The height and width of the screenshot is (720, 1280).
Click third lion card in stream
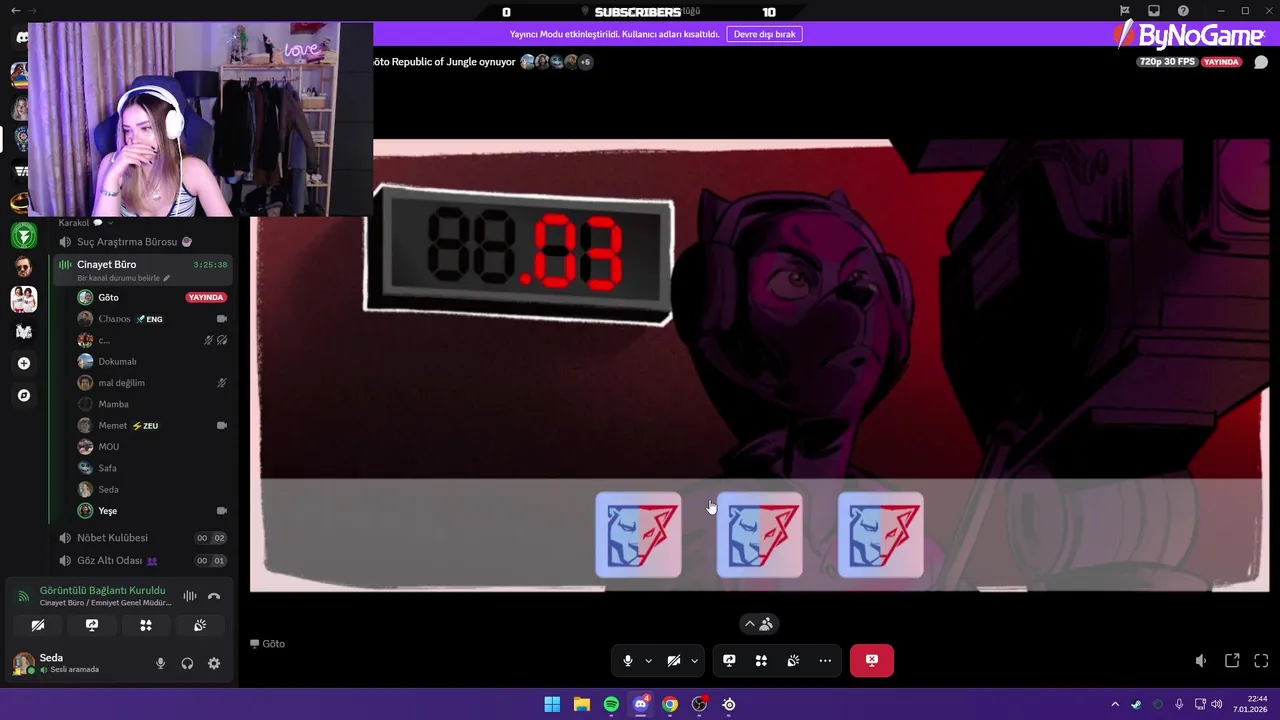tap(880, 535)
